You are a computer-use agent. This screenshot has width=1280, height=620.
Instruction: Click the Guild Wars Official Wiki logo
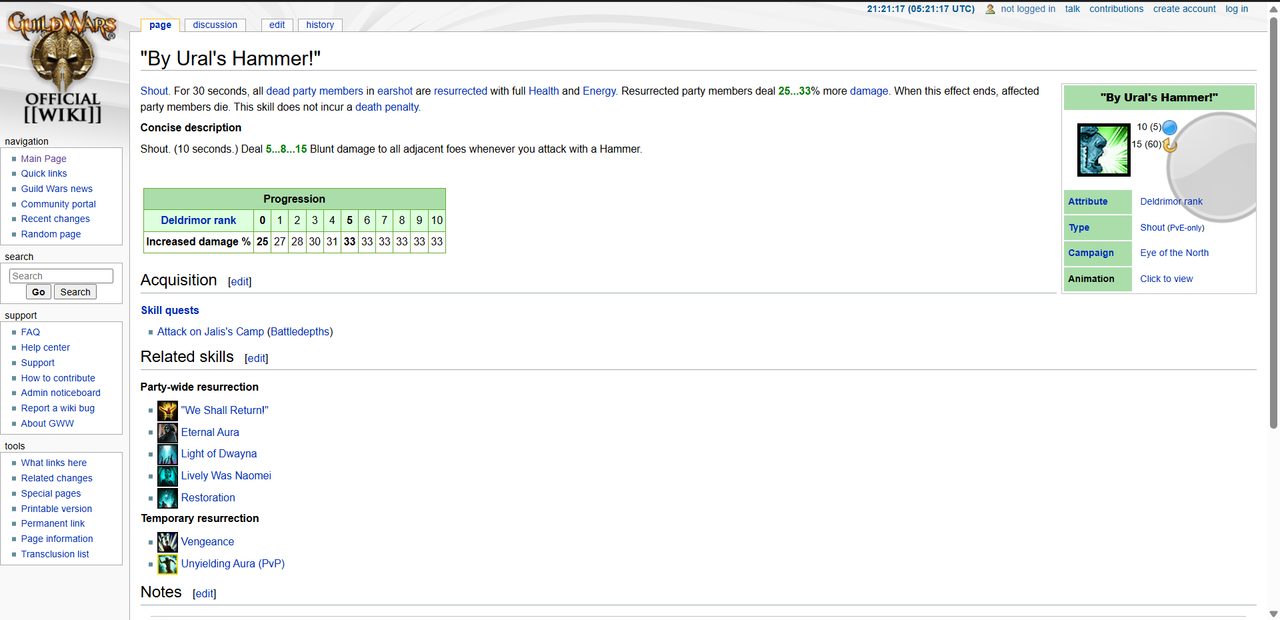tap(62, 68)
